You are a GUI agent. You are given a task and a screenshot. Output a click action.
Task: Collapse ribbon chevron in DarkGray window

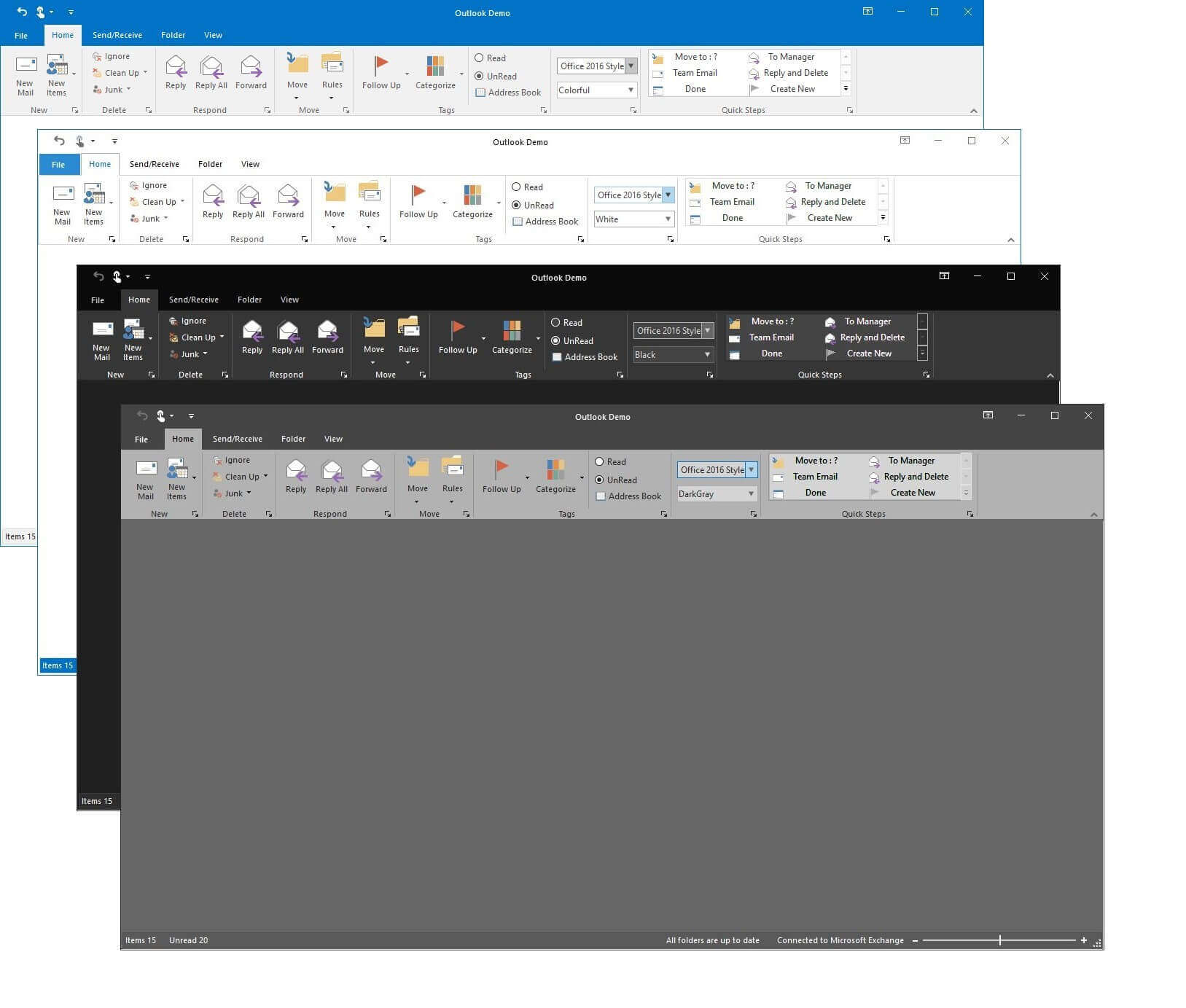pyautogui.click(x=1093, y=515)
